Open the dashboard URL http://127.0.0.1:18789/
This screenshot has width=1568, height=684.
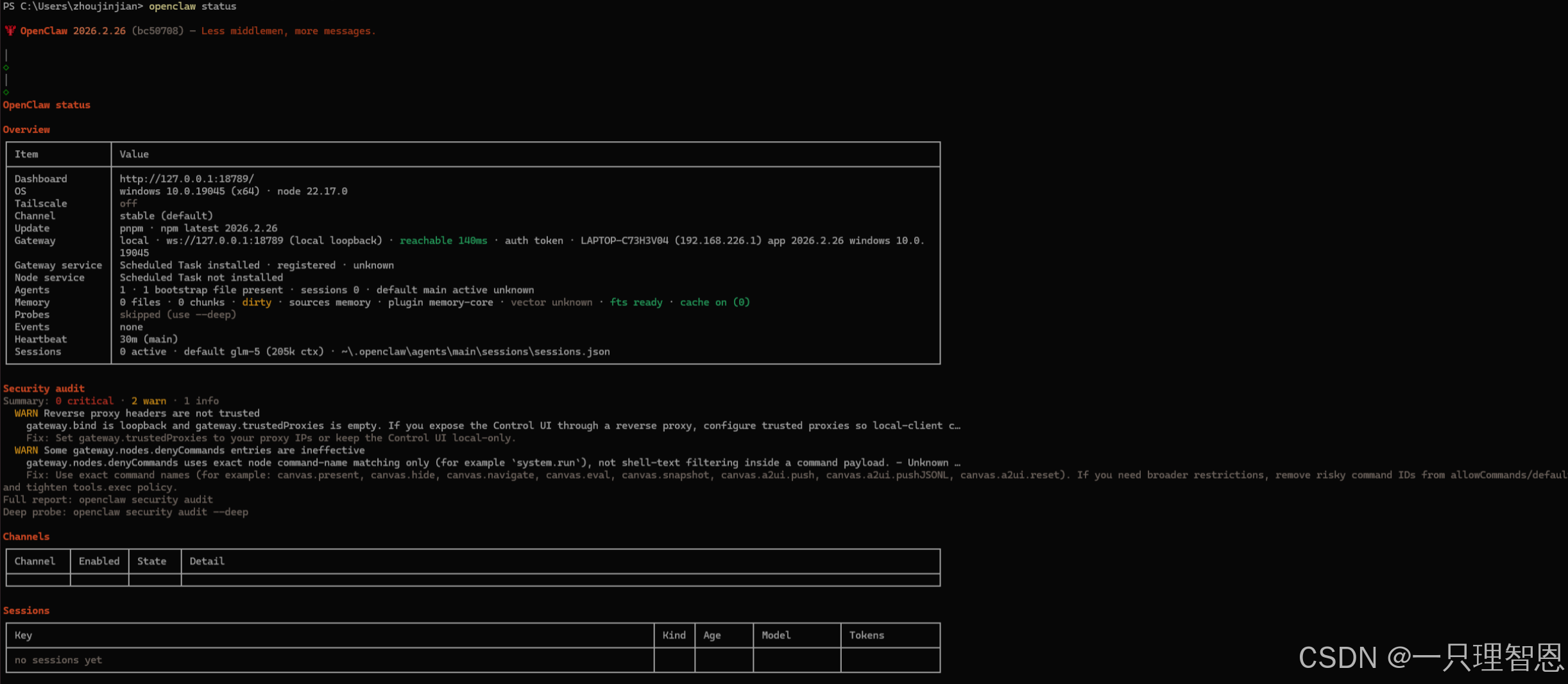point(187,179)
